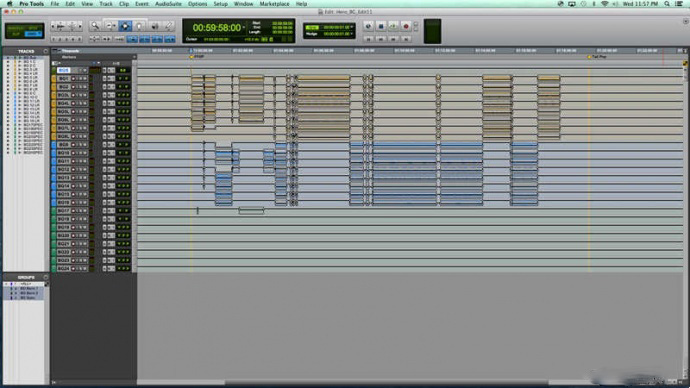
Task: Select the Pencil tool
Action: pos(169,26)
